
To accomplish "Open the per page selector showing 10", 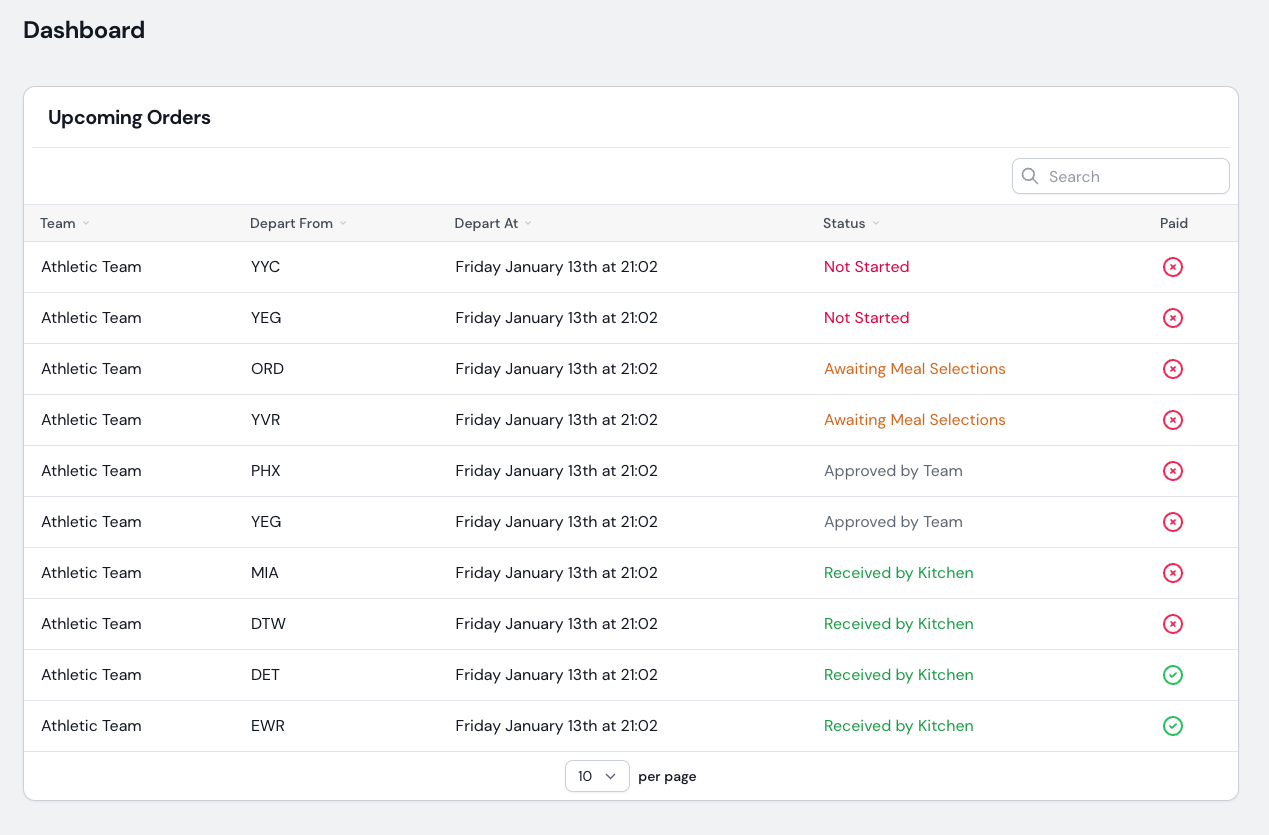I will (597, 776).
